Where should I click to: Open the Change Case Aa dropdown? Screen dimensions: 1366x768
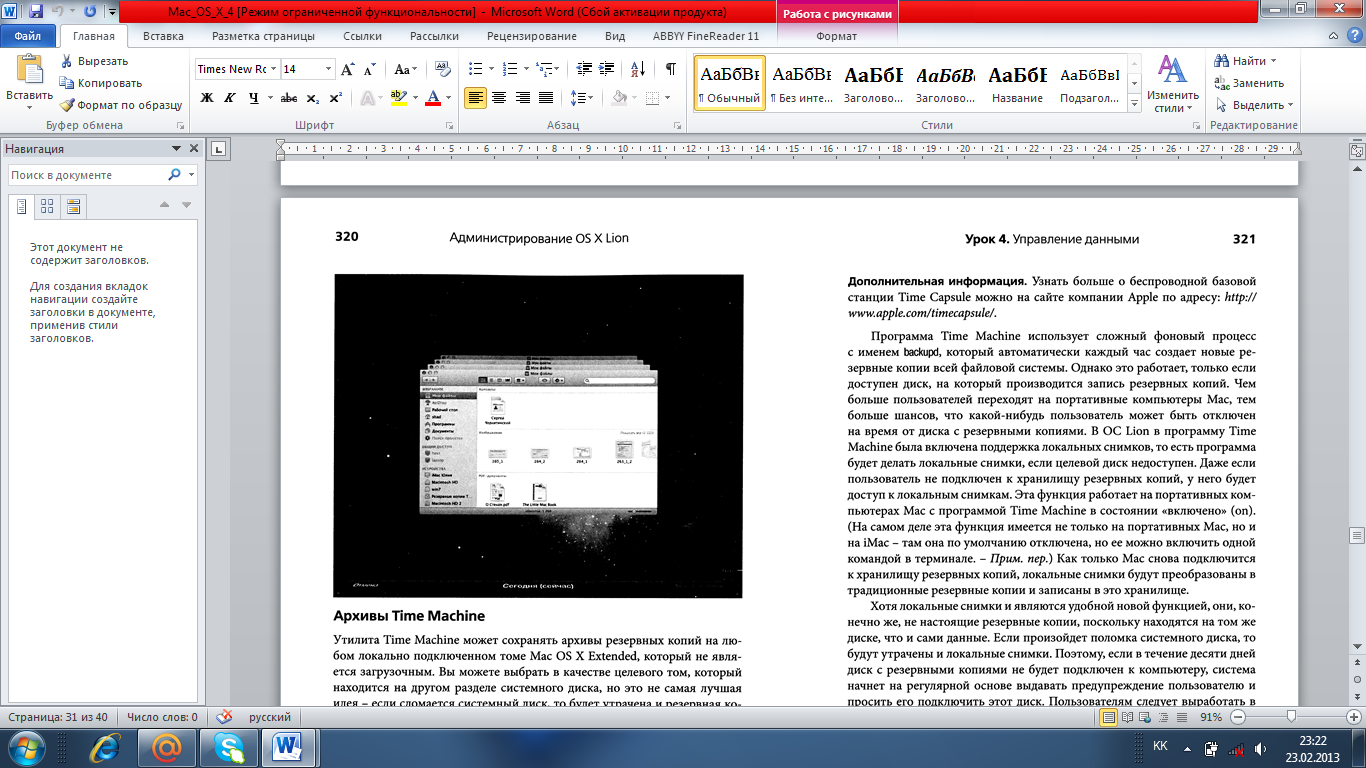point(406,69)
